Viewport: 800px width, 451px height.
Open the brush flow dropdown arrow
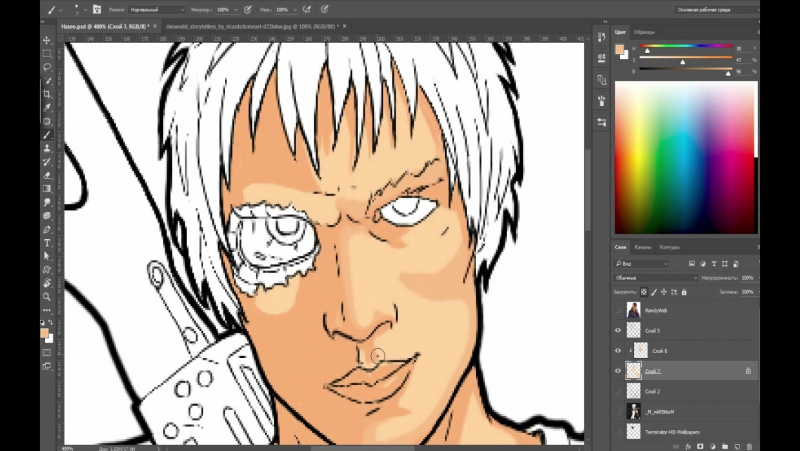point(295,9)
